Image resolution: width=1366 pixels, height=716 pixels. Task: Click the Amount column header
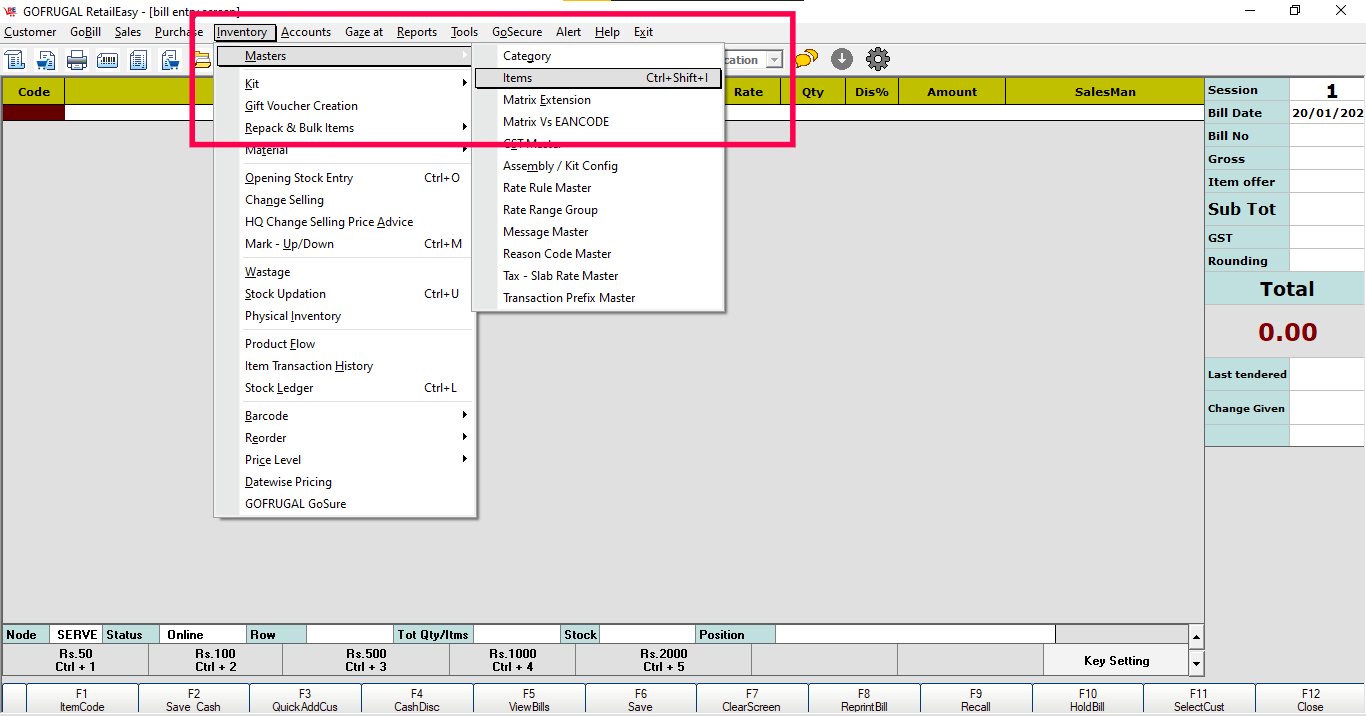point(952,92)
